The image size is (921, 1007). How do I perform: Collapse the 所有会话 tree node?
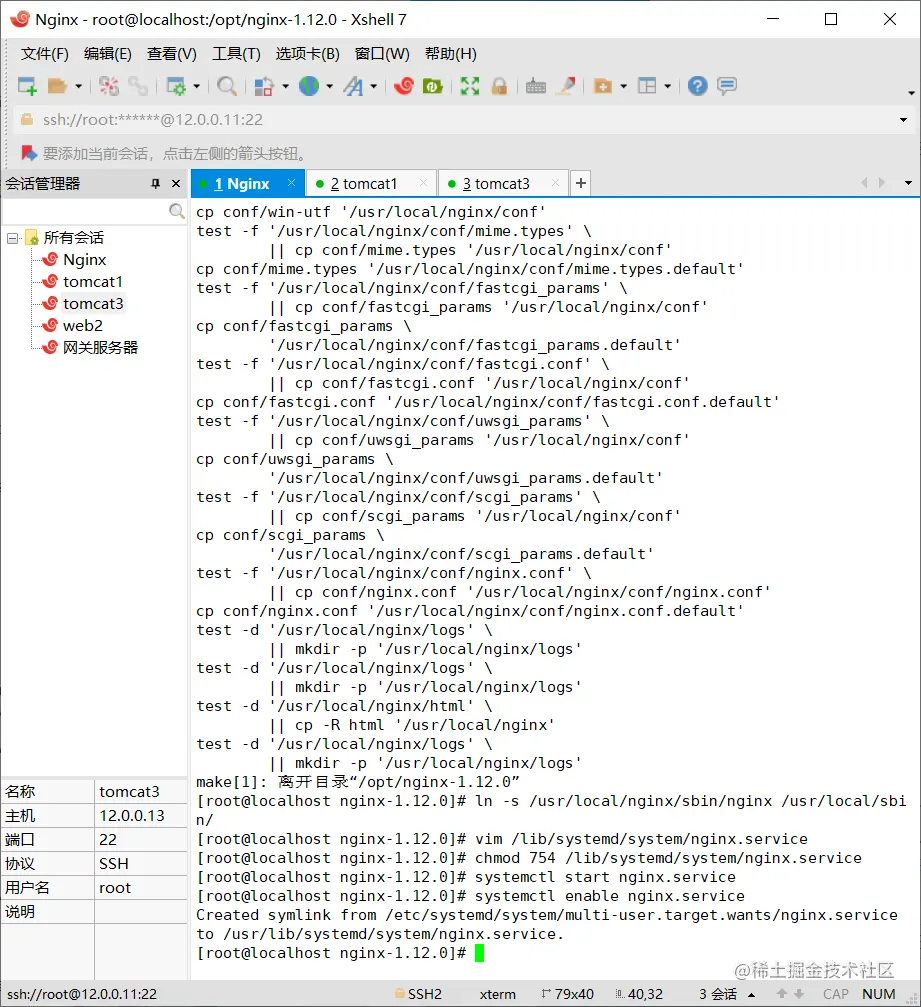pyautogui.click(x=12, y=238)
